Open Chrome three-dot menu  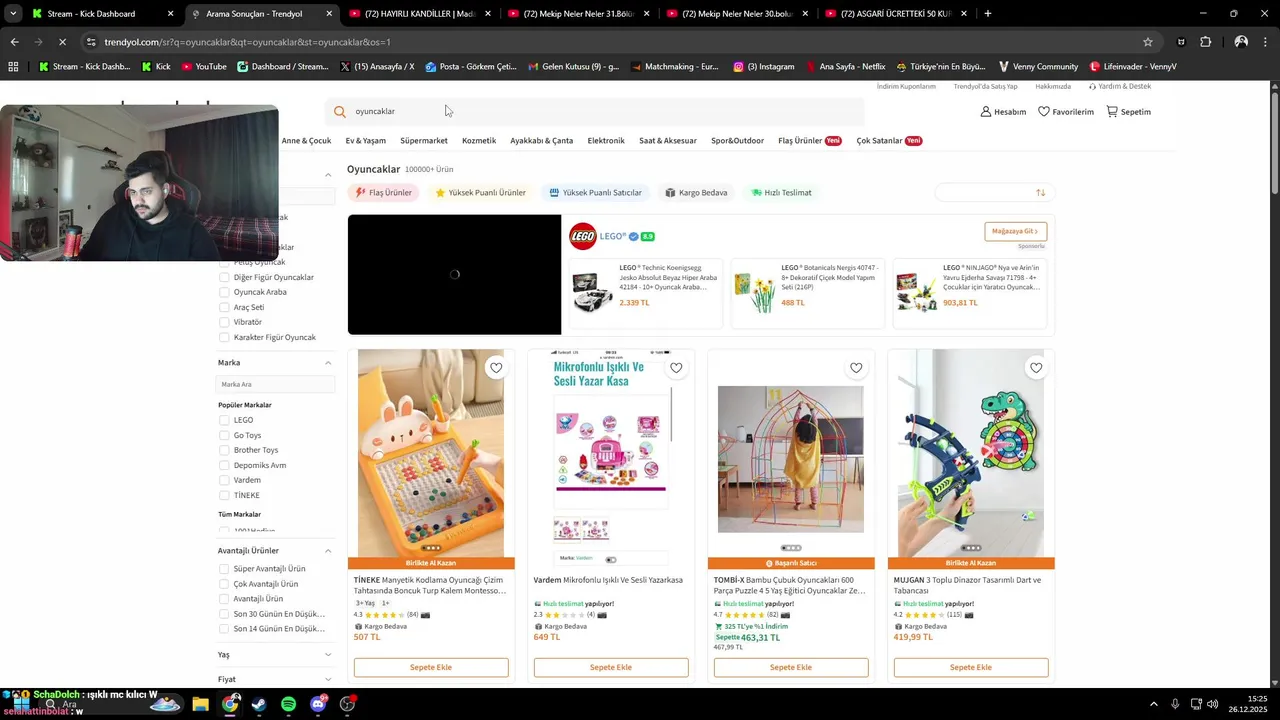coord(1266,42)
